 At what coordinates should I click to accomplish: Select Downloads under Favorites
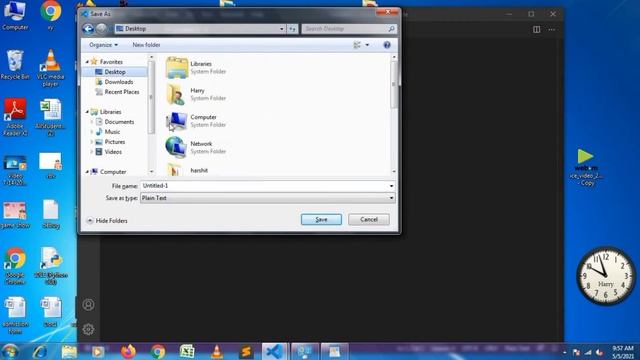(x=118, y=82)
